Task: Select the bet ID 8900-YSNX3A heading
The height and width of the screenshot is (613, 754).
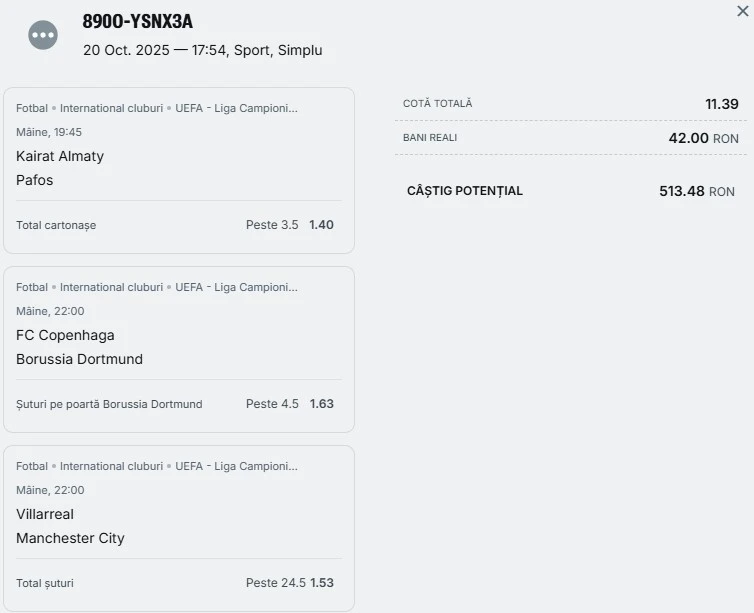Action: [x=138, y=22]
